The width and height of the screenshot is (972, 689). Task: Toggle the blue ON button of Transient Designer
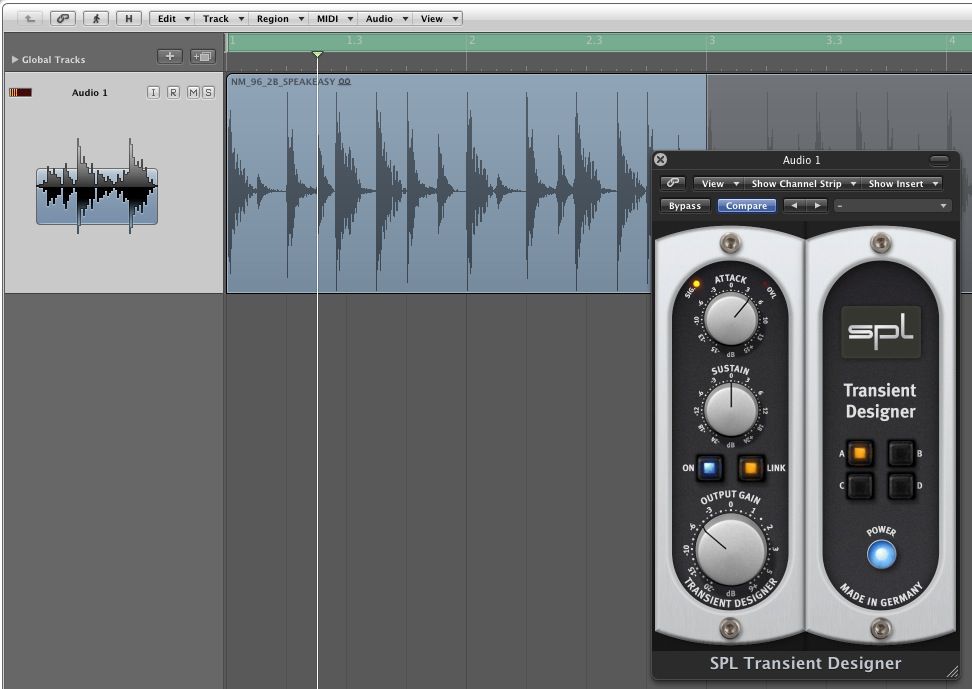tap(709, 468)
